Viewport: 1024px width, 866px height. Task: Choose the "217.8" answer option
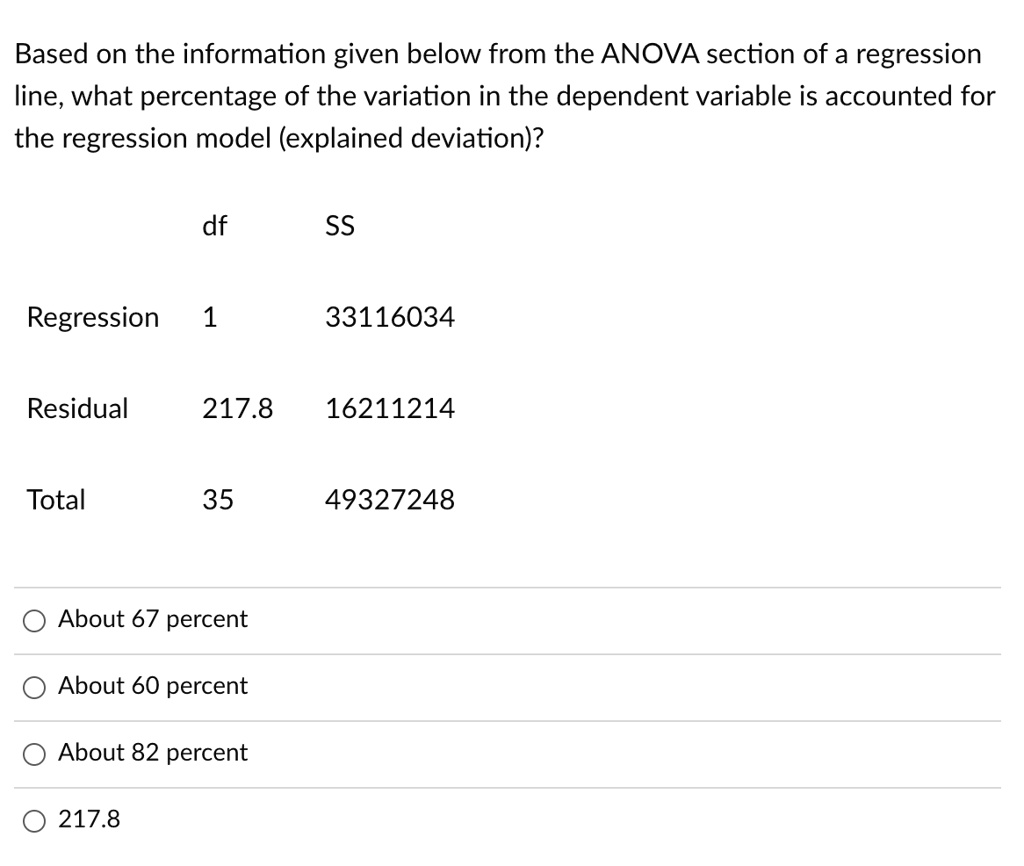pyautogui.click(x=34, y=820)
